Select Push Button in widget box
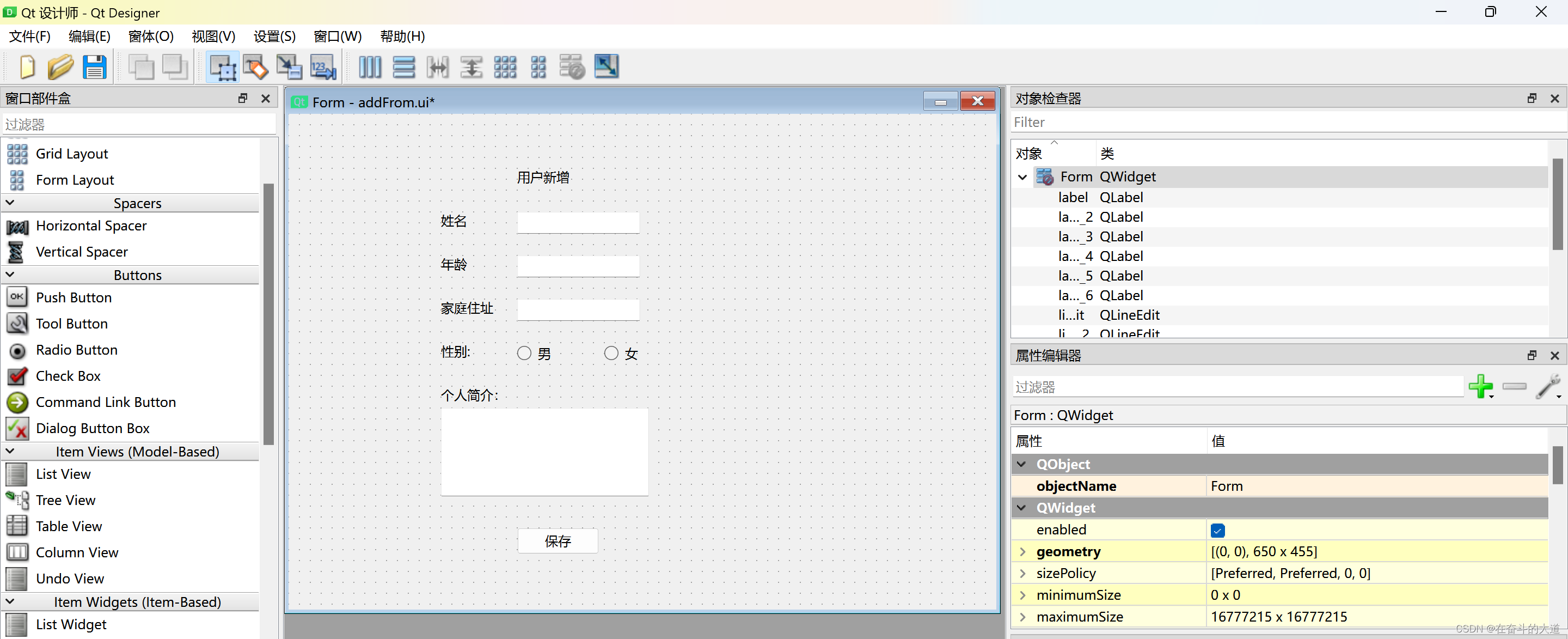The height and width of the screenshot is (639, 1568). tap(73, 297)
